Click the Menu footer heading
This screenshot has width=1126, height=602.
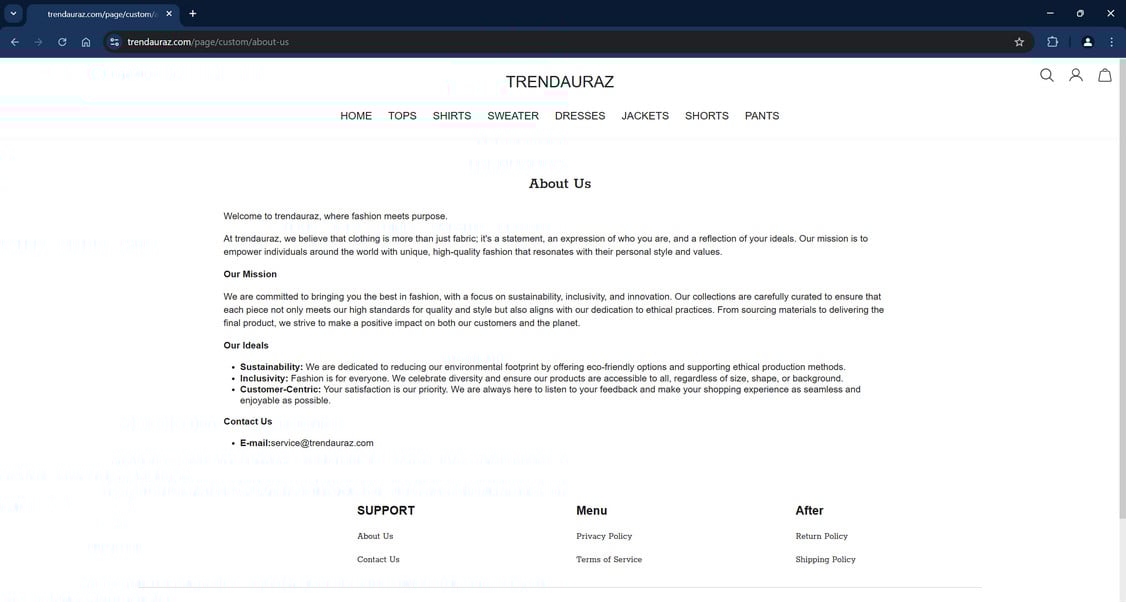[x=592, y=510]
